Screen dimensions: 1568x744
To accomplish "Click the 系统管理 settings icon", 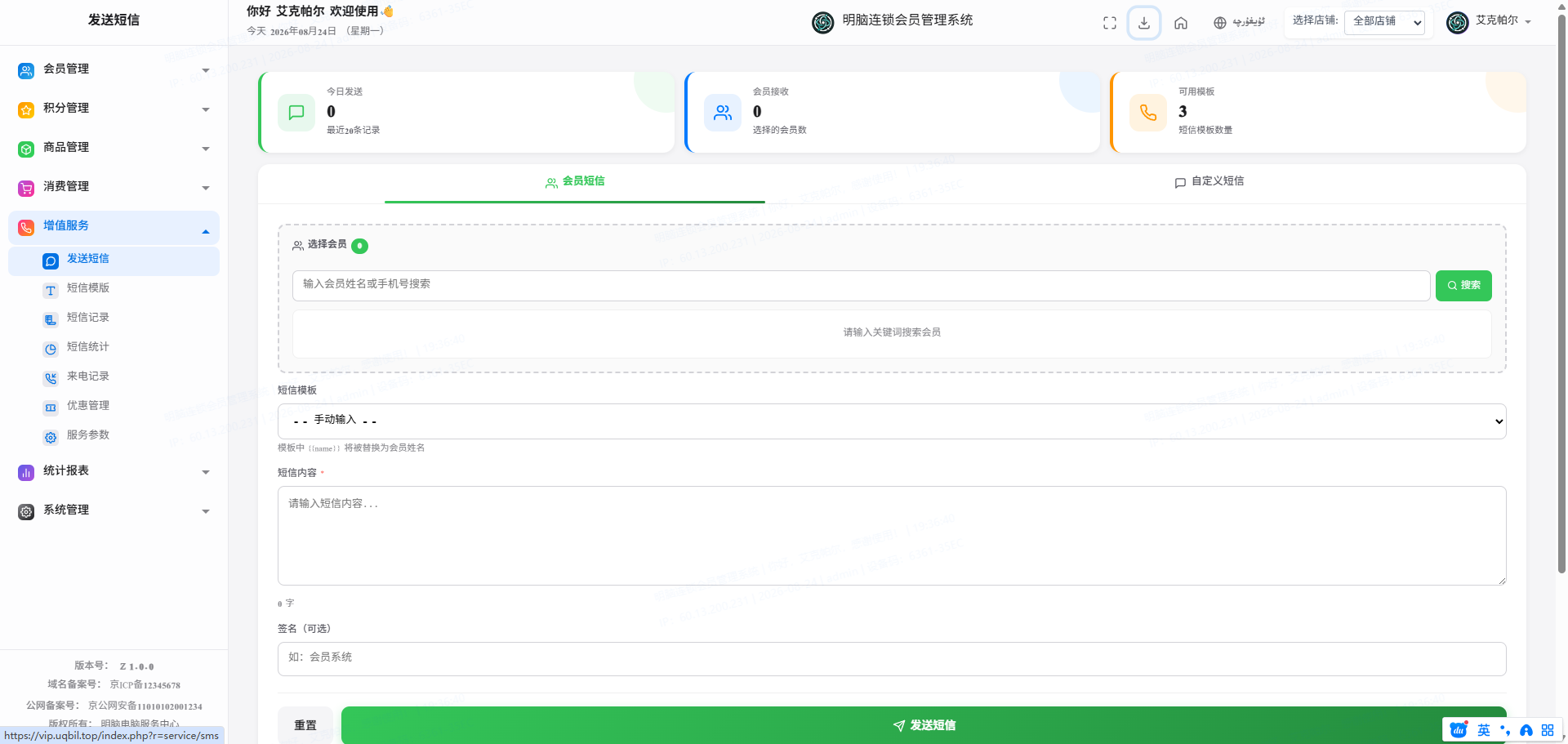I will point(26,512).
